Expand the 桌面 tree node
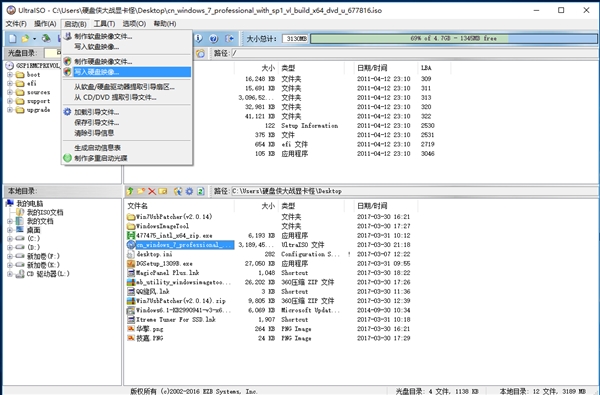 pos(10,230)
